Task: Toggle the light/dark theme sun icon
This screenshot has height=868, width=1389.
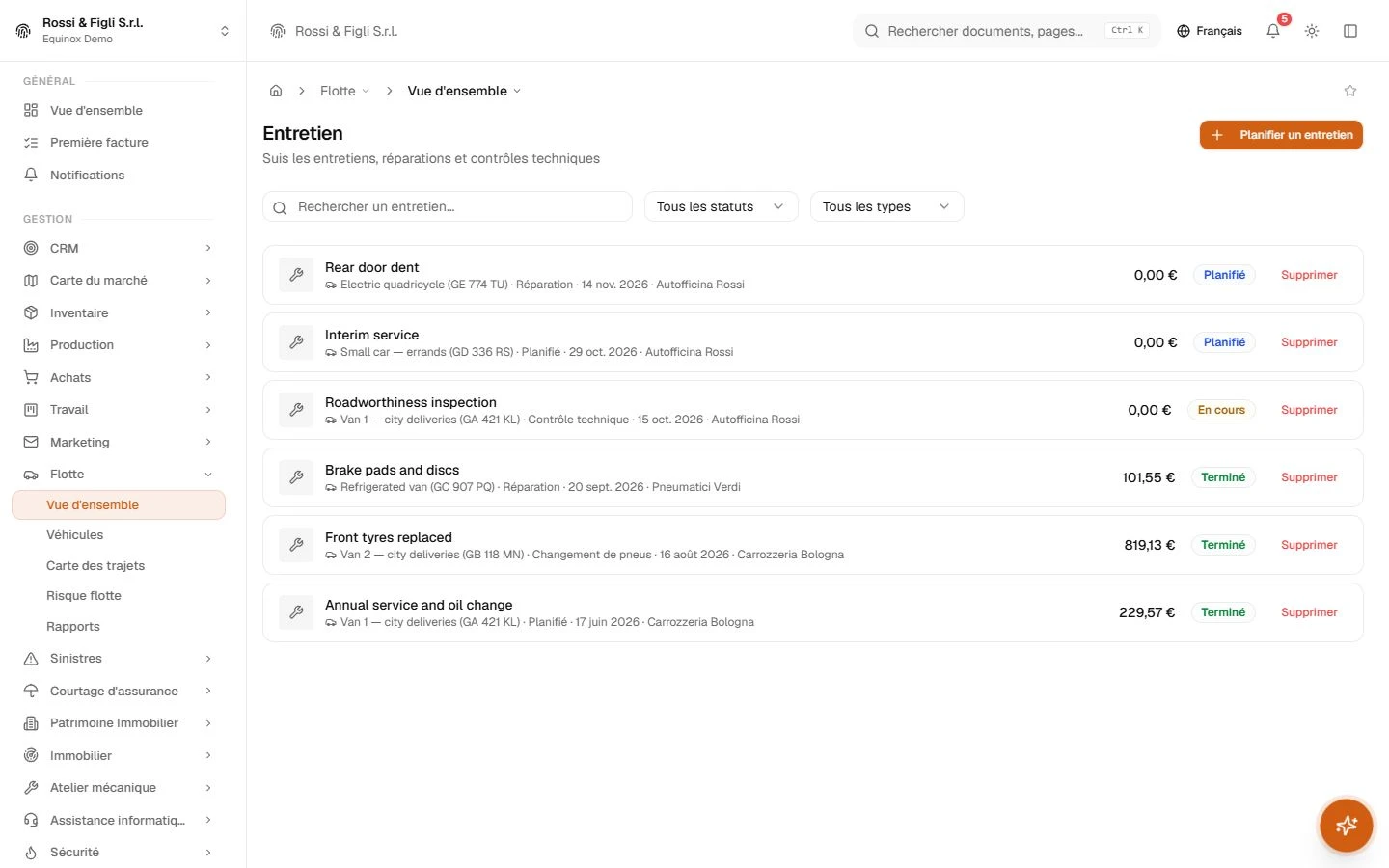Action: [x=1312, y=31]
